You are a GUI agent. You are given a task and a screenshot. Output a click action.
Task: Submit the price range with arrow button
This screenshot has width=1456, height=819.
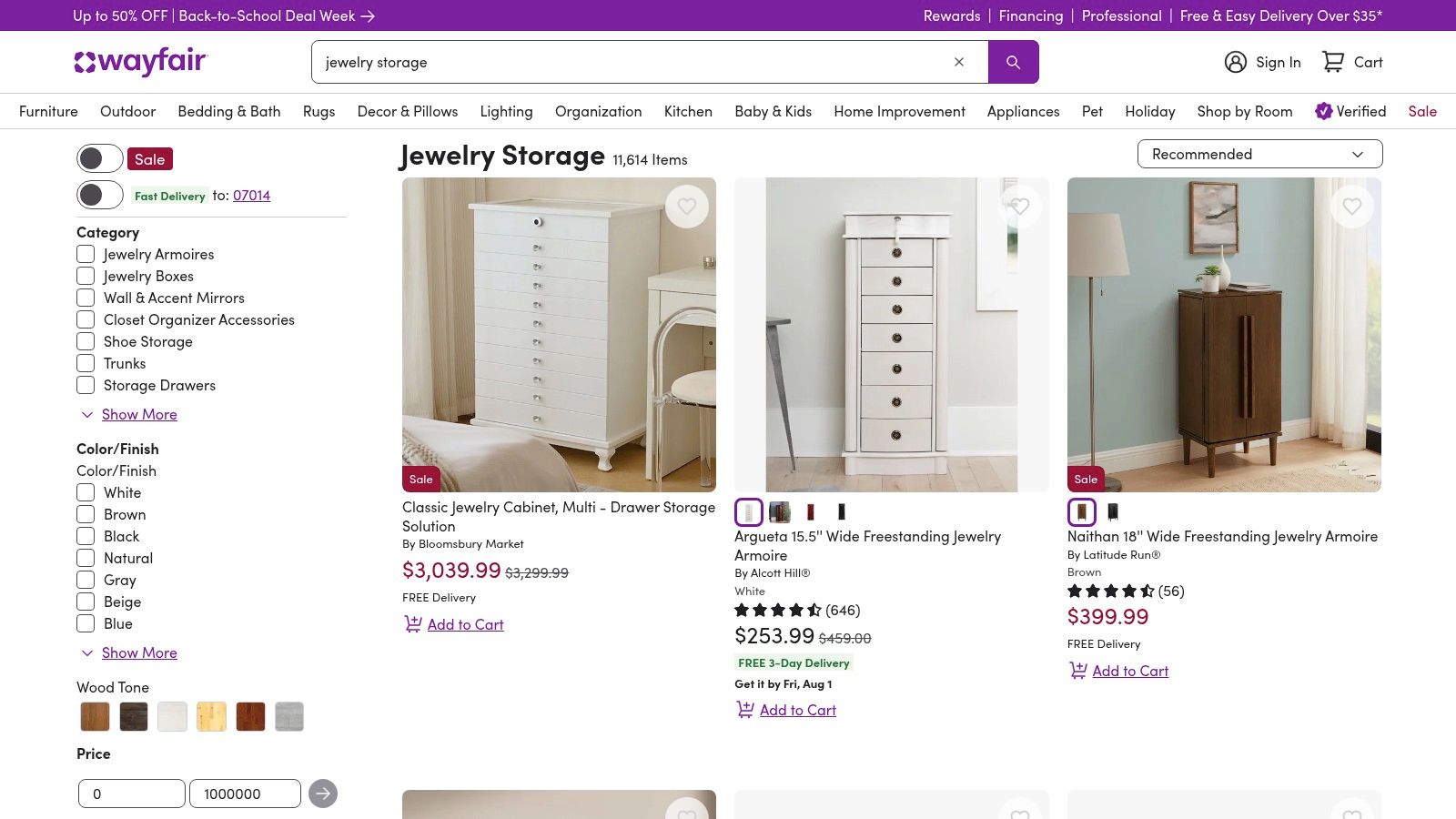322,794
